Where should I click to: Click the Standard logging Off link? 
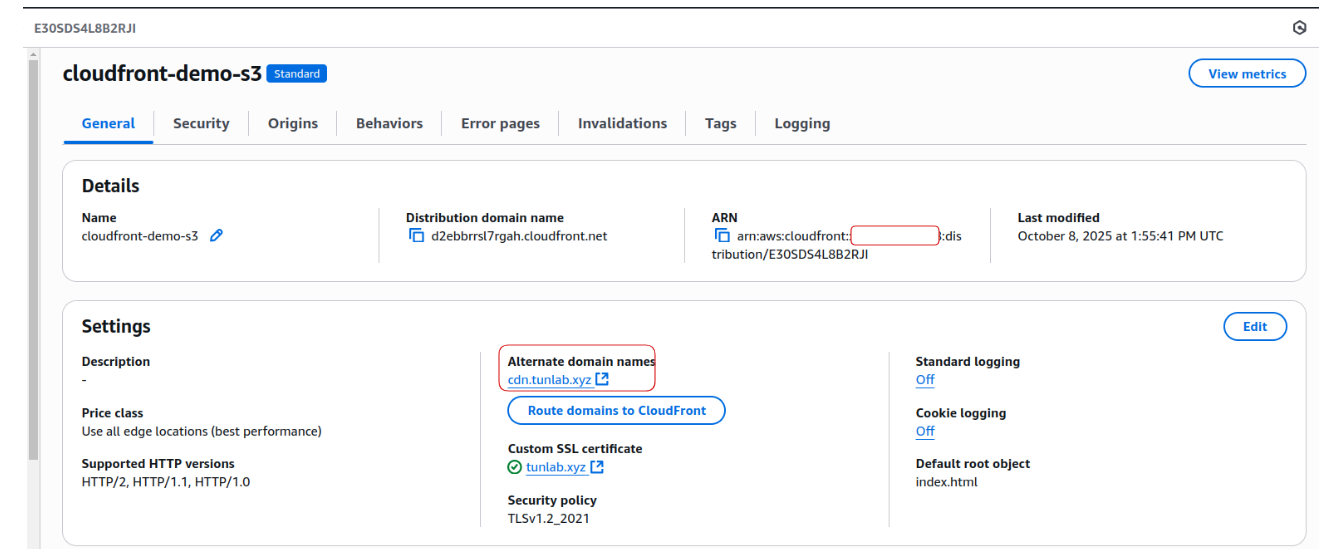(925, 380)
